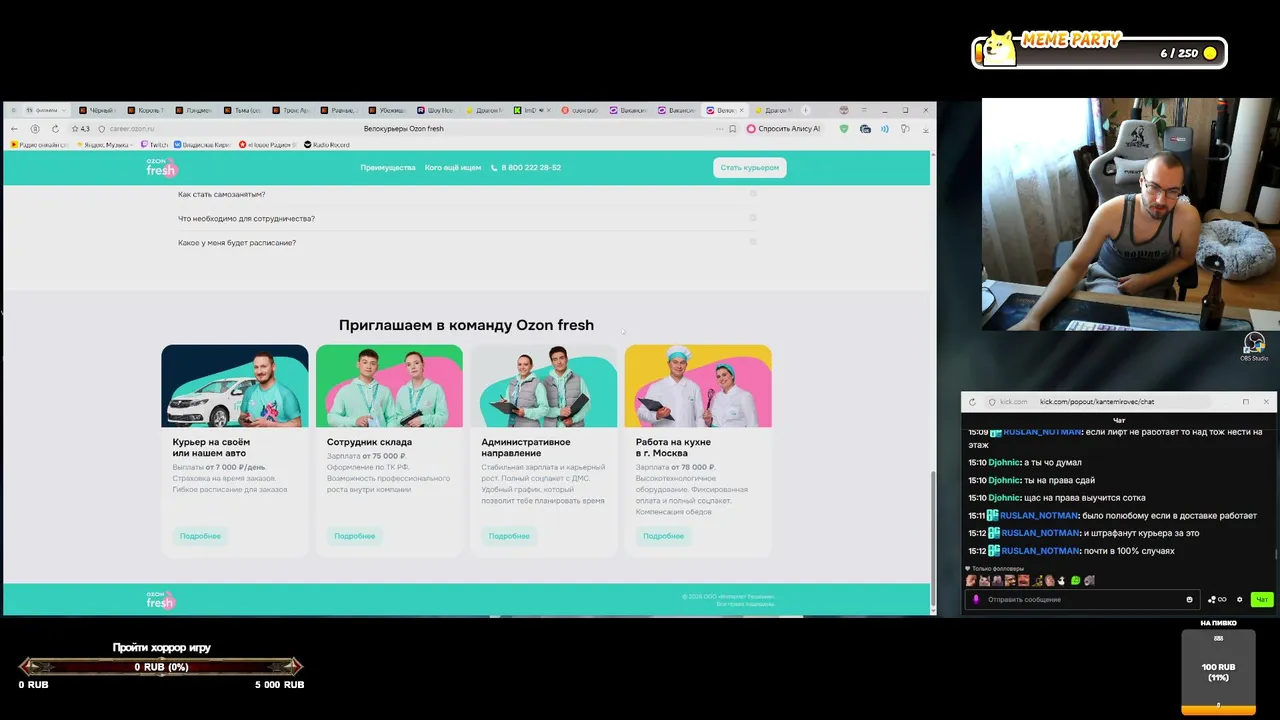Pick the first emote in the chat emote row
Viewport: 1280px width, 720px height.
click(x=971, y=581)
